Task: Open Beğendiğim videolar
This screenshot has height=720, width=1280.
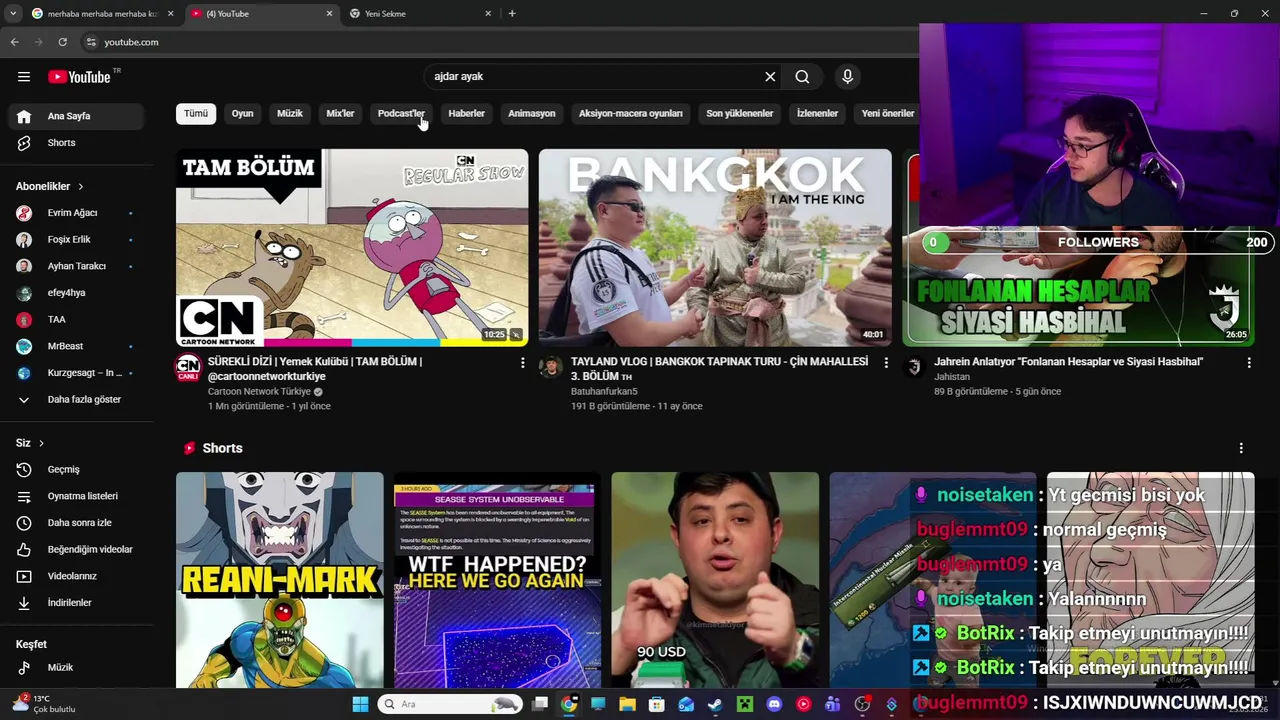Action: pyautogui.click(x=78, y=549)
